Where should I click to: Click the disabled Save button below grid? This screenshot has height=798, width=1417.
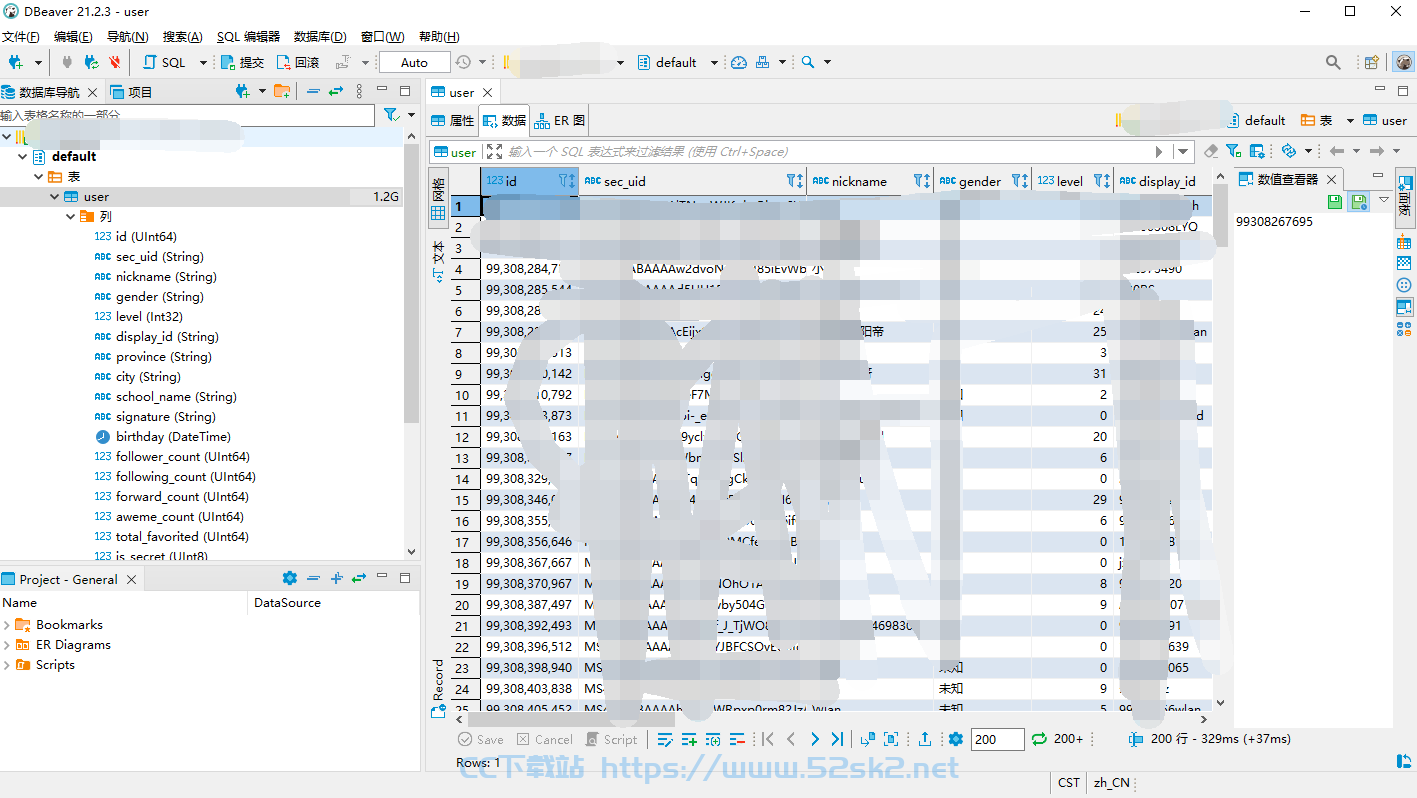point(481,740)
